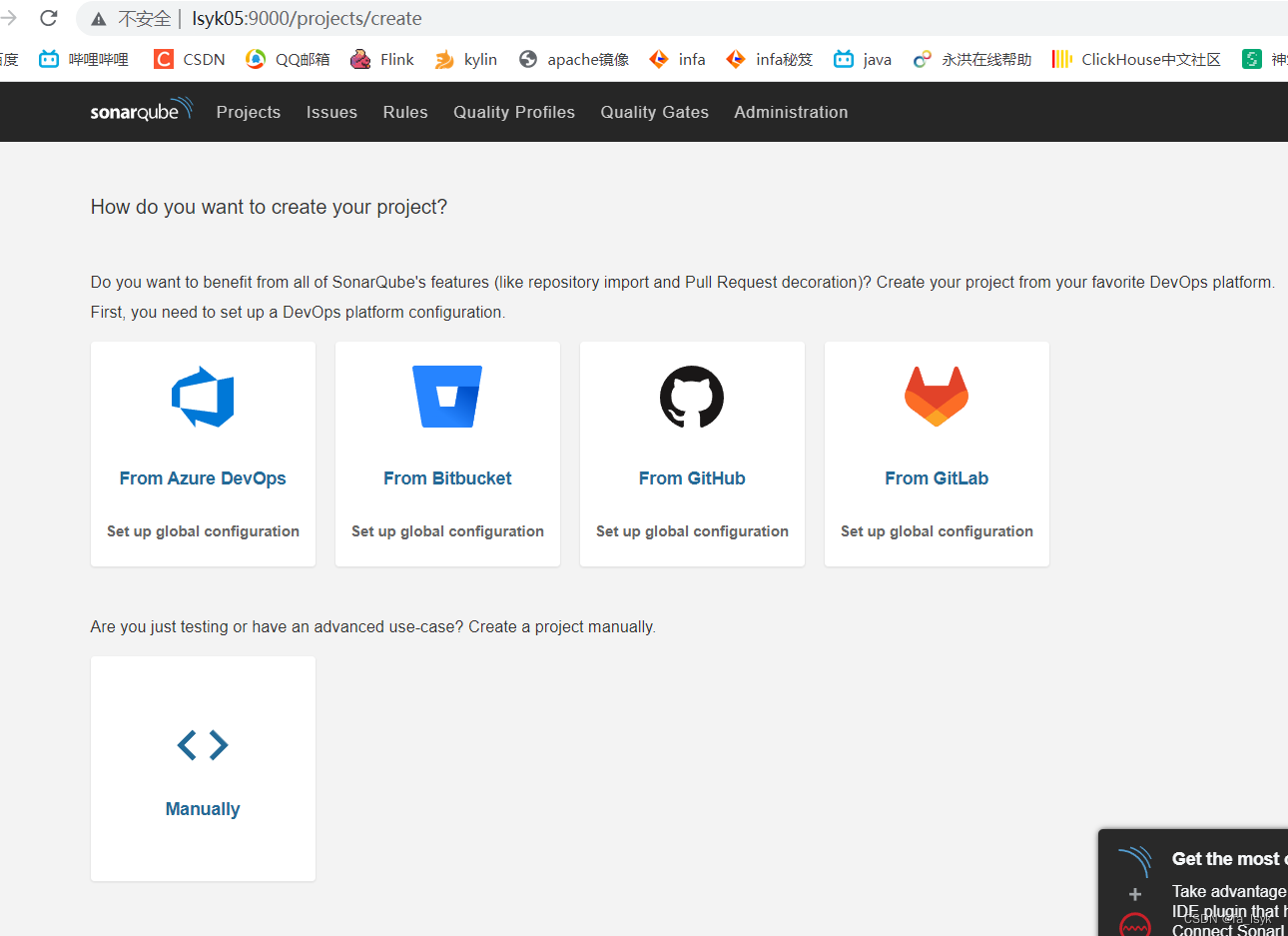This screenshot has width=1288, height=936.
Task: Open the apache镜像 bookmark
Action: tap(574, 59)
